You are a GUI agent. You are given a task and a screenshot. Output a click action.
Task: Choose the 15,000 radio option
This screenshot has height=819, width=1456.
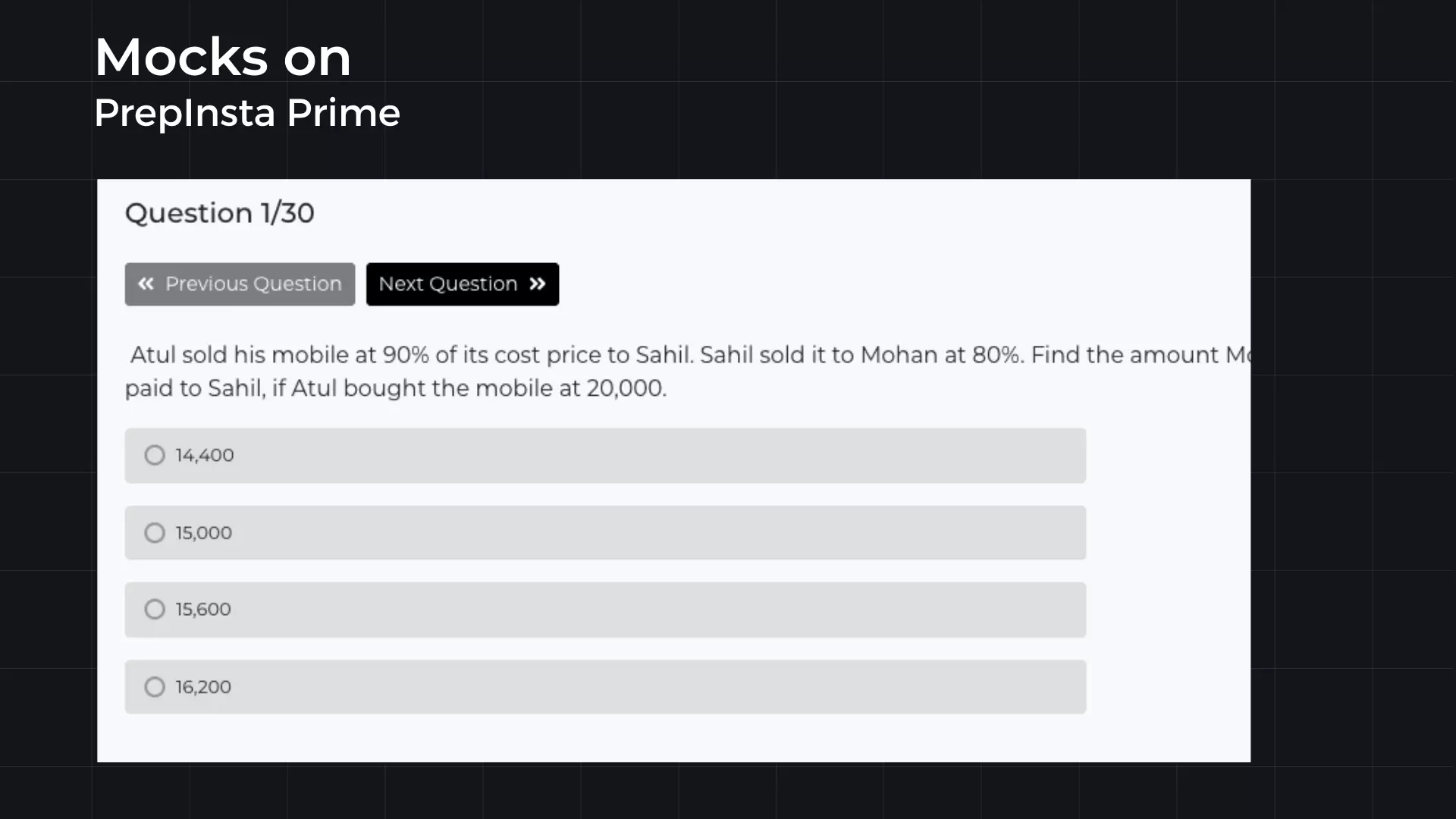click(155, 533)
